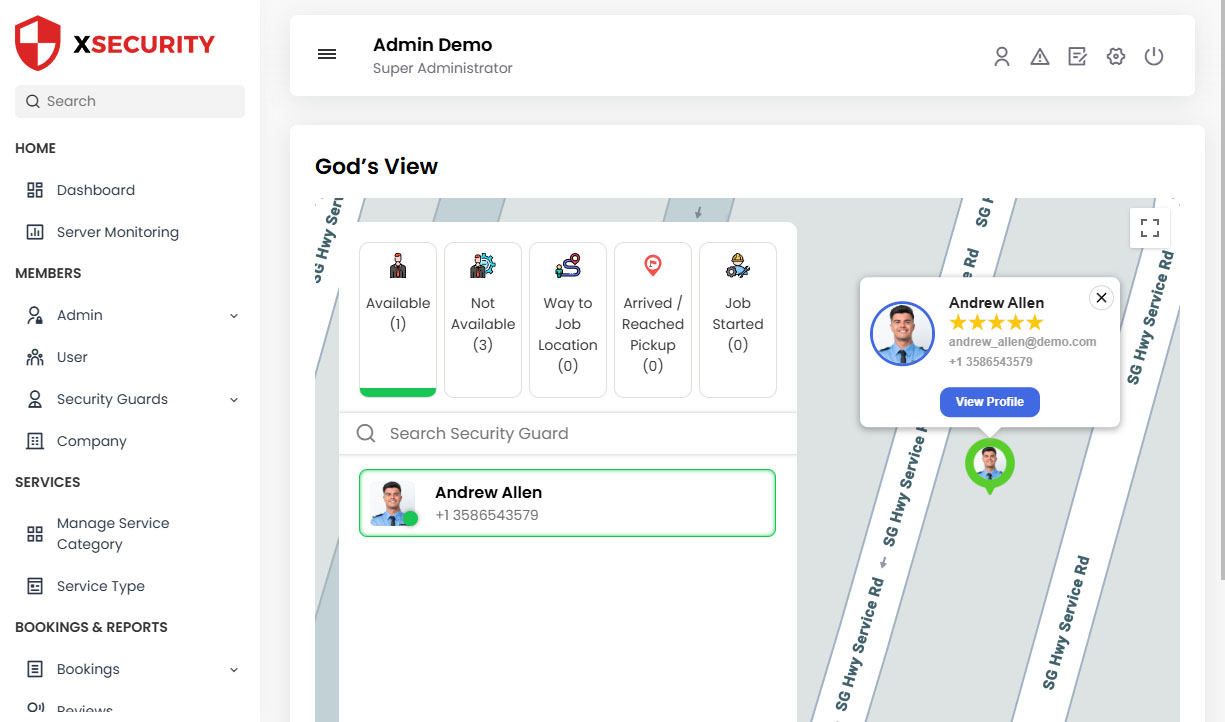The image size is (1225, 722).
Task: Close the Andrew Allen map popup
Action: click(1101, 298)
